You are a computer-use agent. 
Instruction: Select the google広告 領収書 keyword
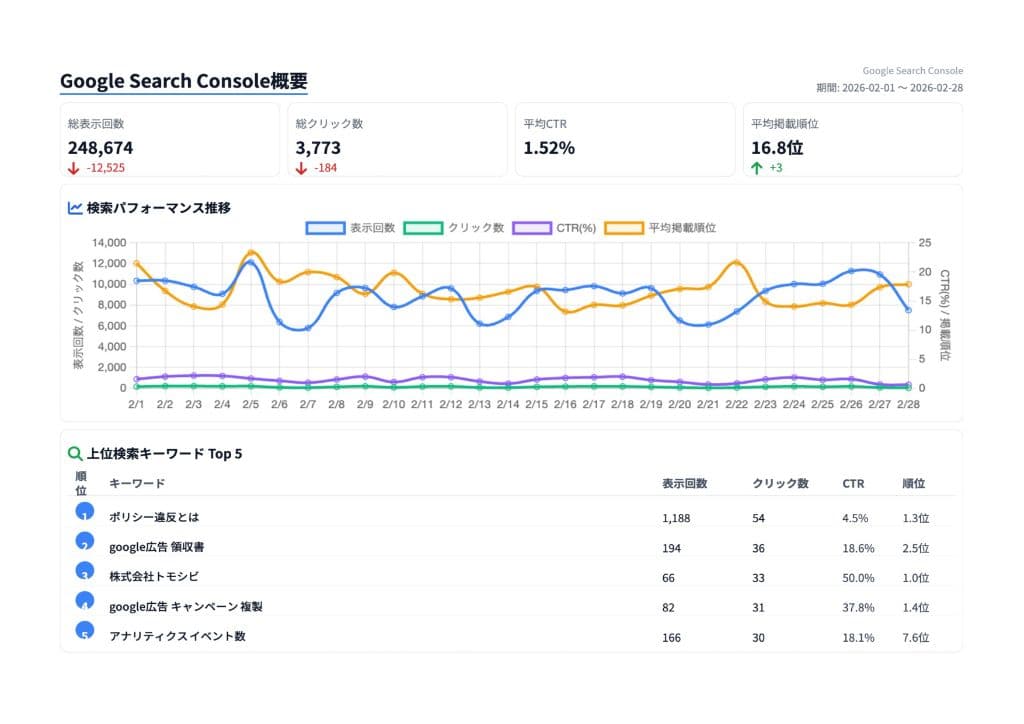(x=157, y=548)
